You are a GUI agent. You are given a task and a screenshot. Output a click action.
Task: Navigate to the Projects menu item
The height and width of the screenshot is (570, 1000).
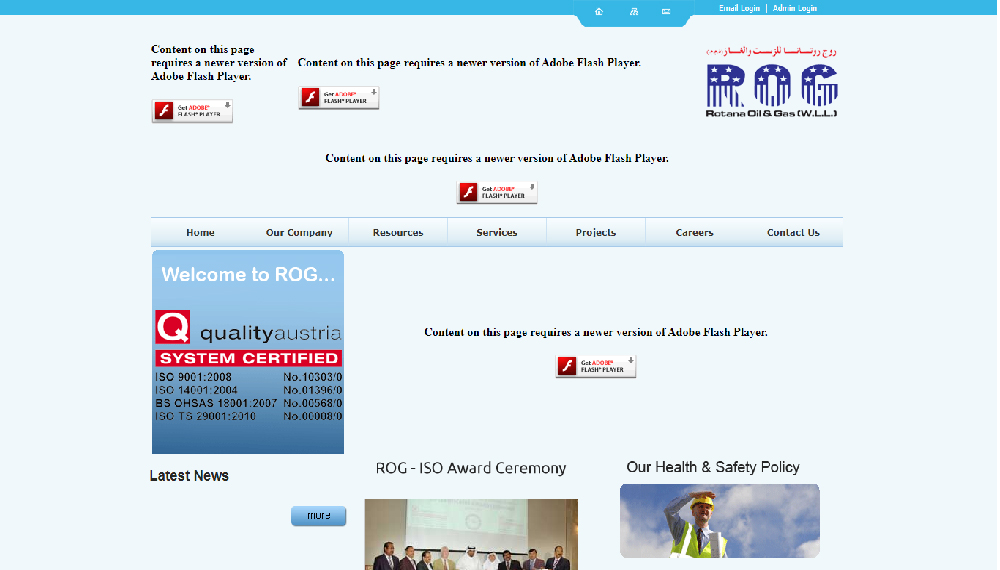tap(596, 233)
